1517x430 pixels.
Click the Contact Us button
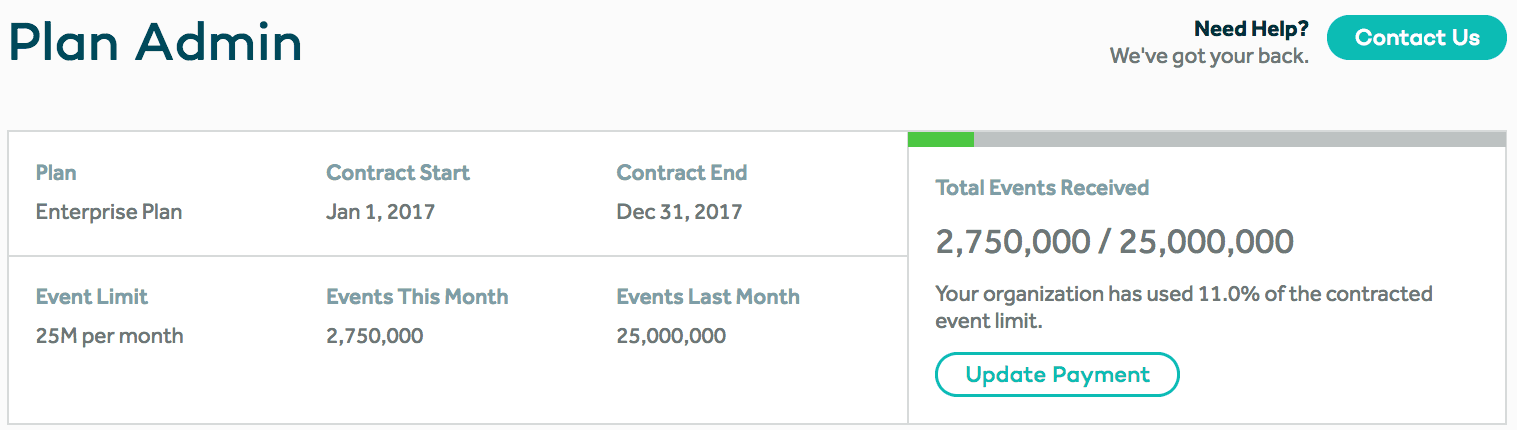click(1416, 38)
